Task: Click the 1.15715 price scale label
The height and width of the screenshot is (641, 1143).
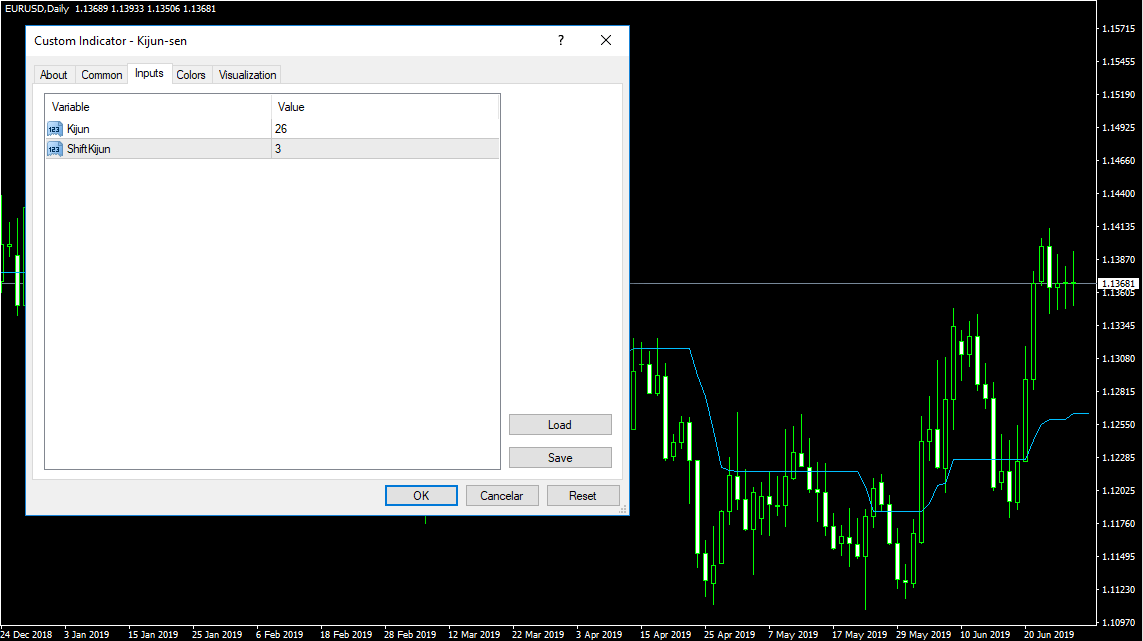Action: pyautogui.click(x=1118, y=28)
